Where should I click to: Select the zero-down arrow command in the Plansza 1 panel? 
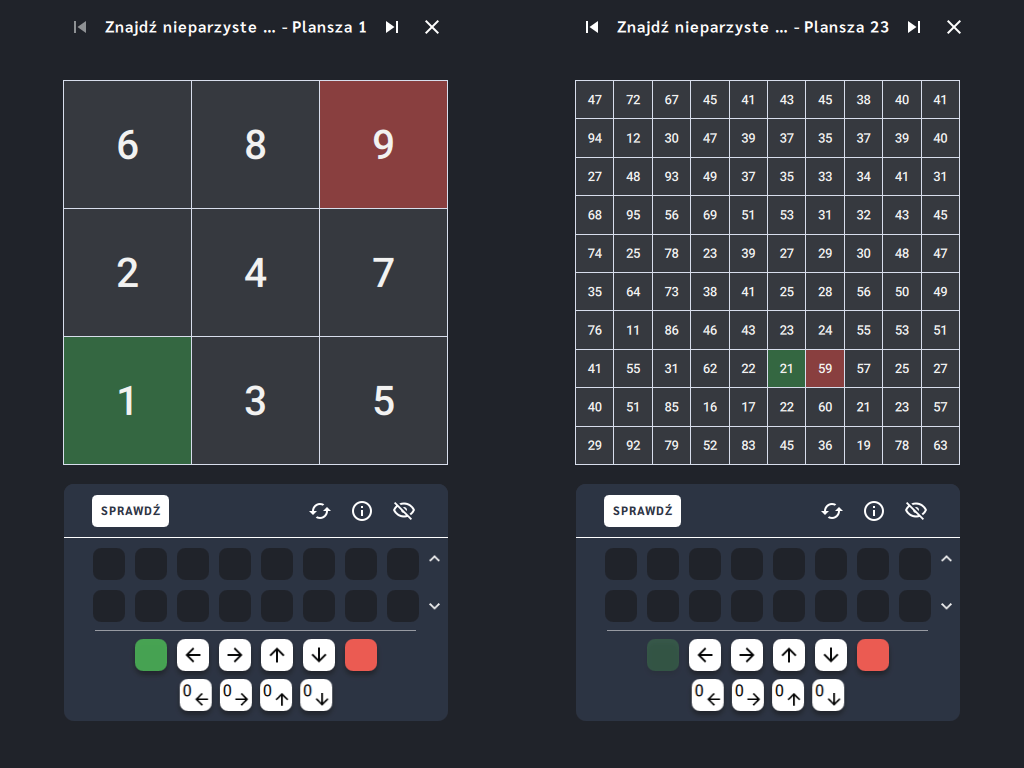316,696
